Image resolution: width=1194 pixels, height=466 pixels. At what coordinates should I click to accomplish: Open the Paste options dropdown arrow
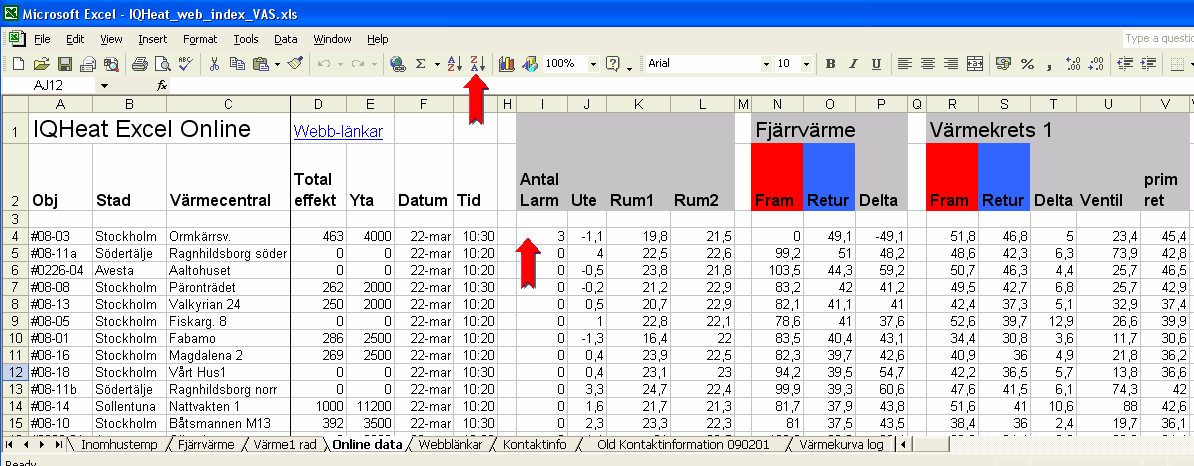pyautogui.click(x=277, y=64)
